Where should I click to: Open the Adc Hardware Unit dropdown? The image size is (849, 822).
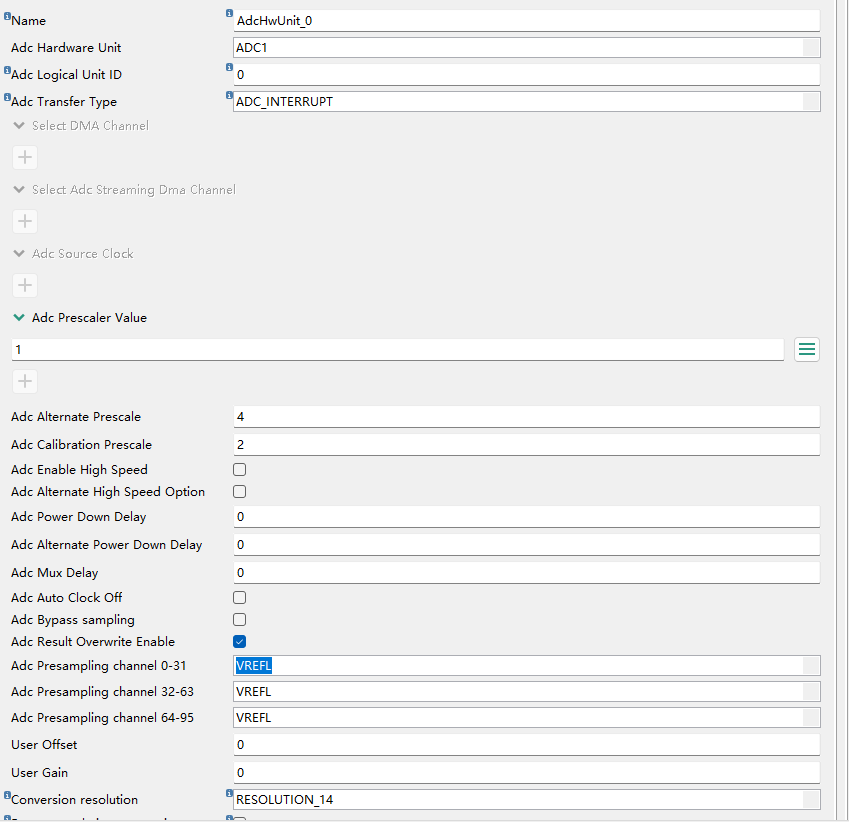(x=526, y=48)
